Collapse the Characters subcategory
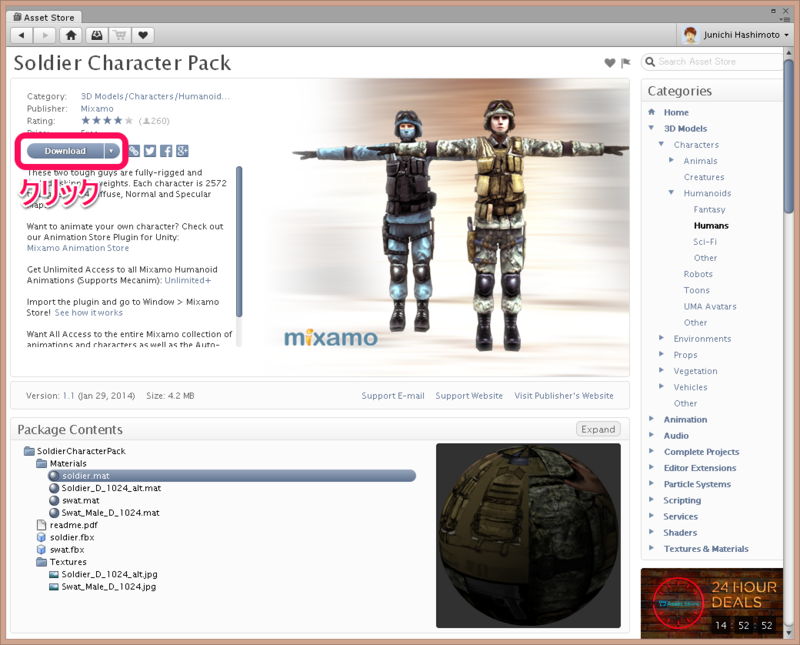The height and width of the screenshot is (645, 800). (661, 144)
